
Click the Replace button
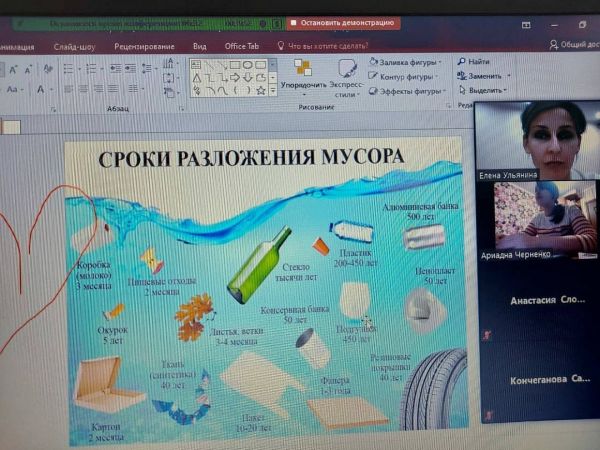coord(483,76)
